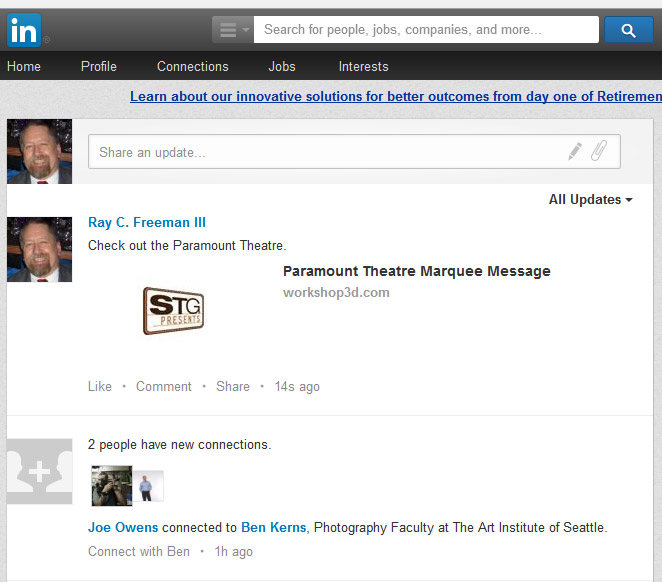662x582 pixels.
Task: Open Ray C. Freeman III profile link
Action: (147, 222)
